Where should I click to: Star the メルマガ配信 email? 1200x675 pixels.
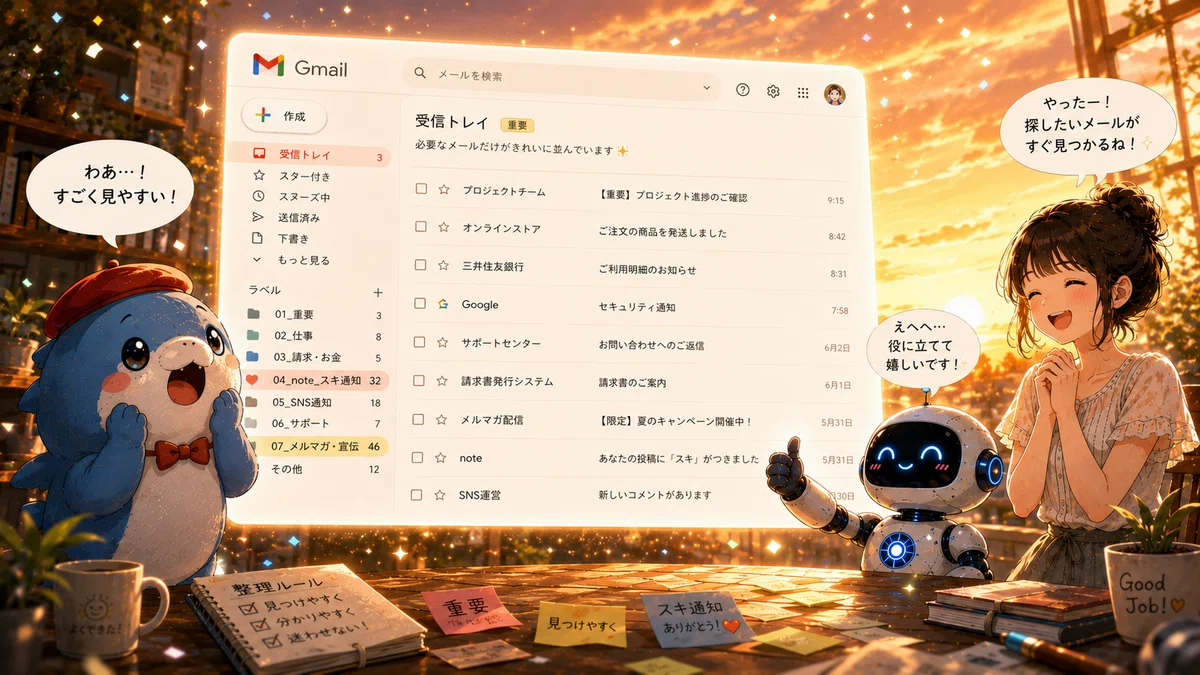442,419
